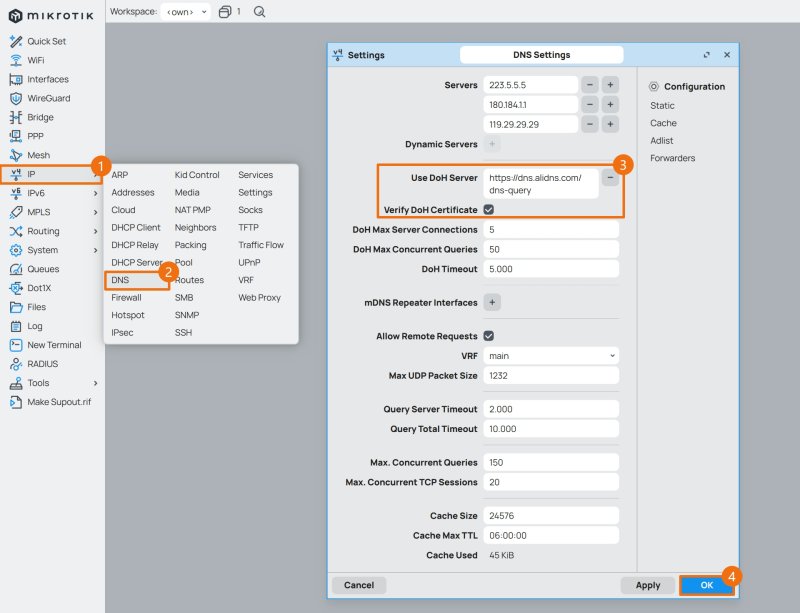Choose Firewall from the IP submenu
Viewport: 800px width, 613px height.
126,298
